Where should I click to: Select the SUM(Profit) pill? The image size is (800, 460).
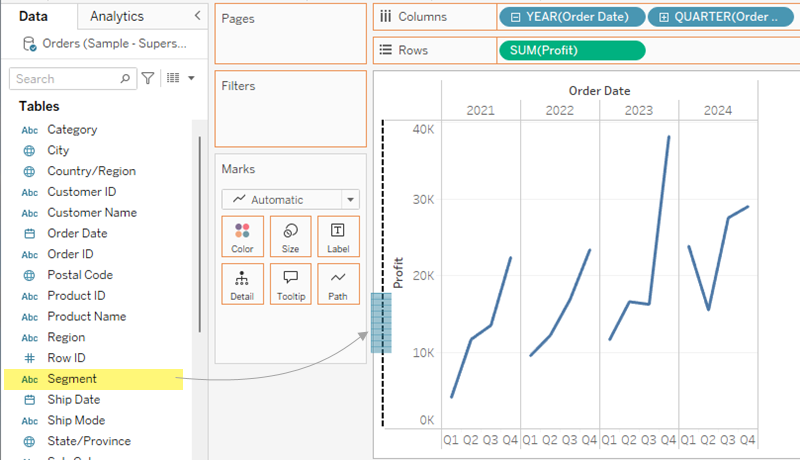coord(572,50)
